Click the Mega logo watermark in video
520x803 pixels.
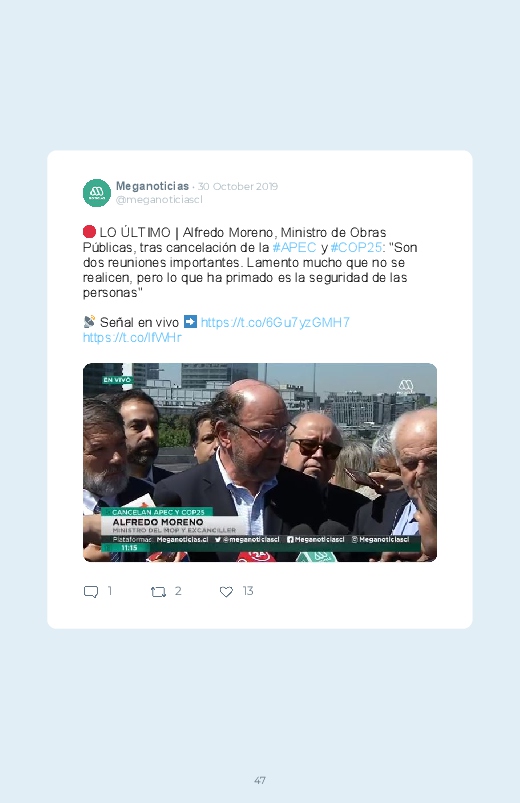(x=406, y=386)
